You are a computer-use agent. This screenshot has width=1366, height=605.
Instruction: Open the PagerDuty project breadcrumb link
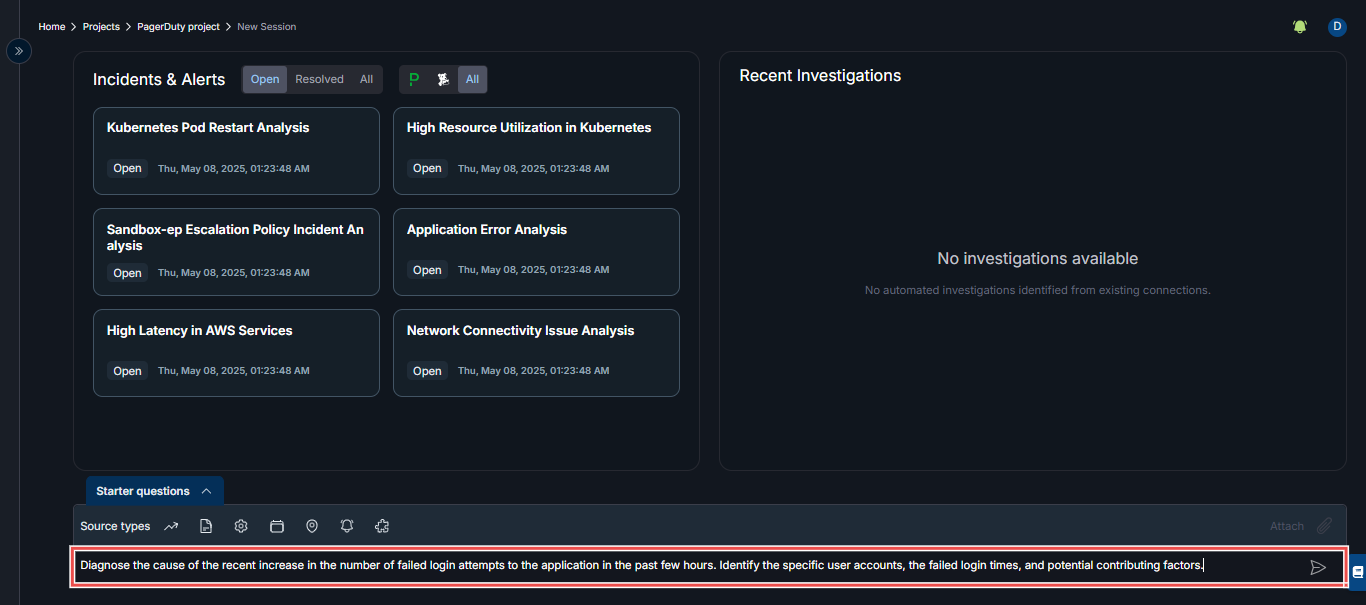click(x=178, y=26)
